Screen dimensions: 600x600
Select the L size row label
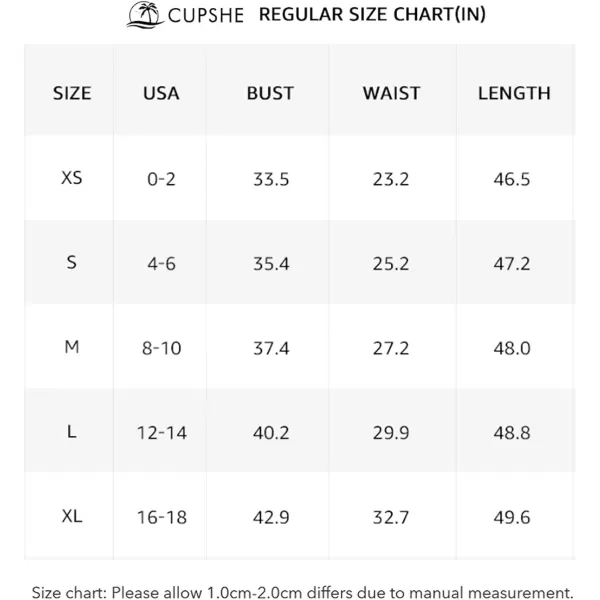point(72,432)
